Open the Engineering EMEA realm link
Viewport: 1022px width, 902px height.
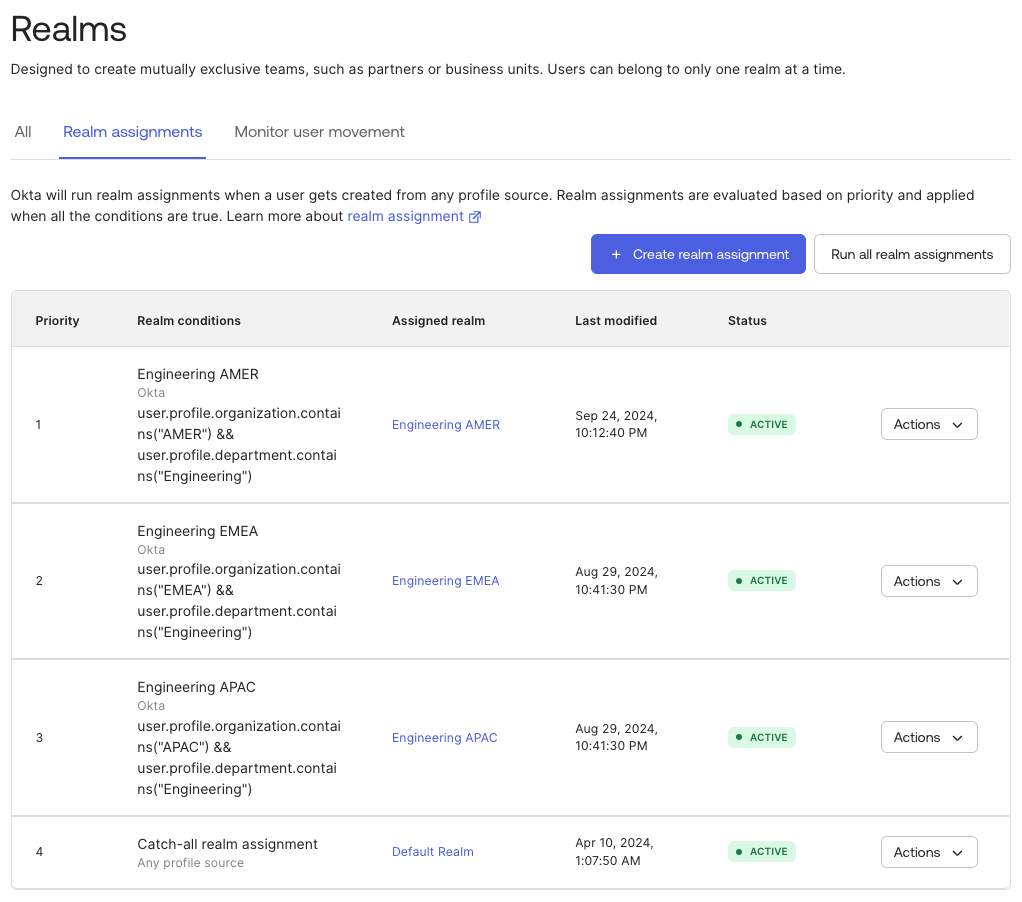click(x=445, y=580)
